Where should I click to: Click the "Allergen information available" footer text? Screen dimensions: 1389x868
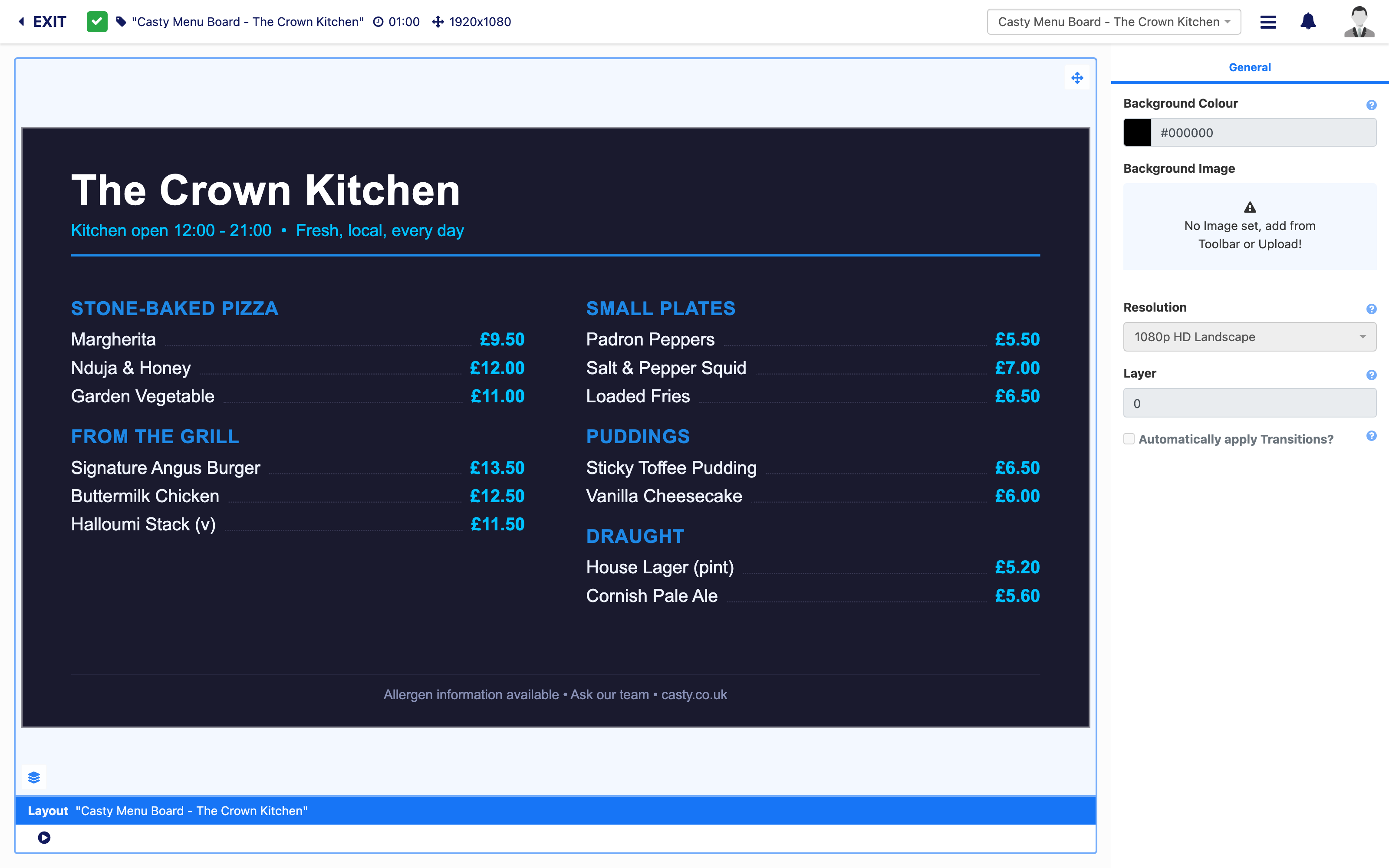pyautogui.click(x=471, y=695)
